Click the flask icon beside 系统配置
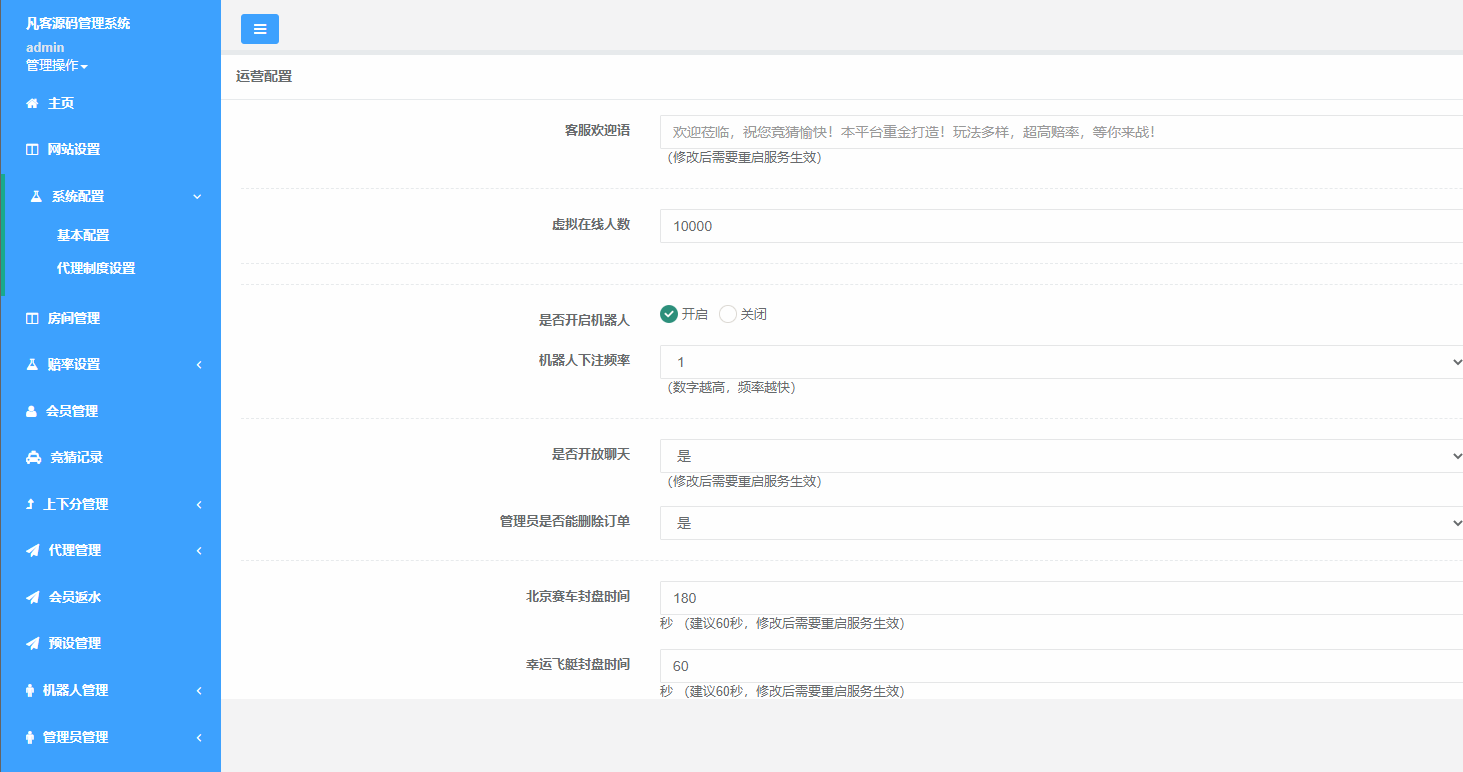Screen dimensions: 1463x772 coord(36,197)
